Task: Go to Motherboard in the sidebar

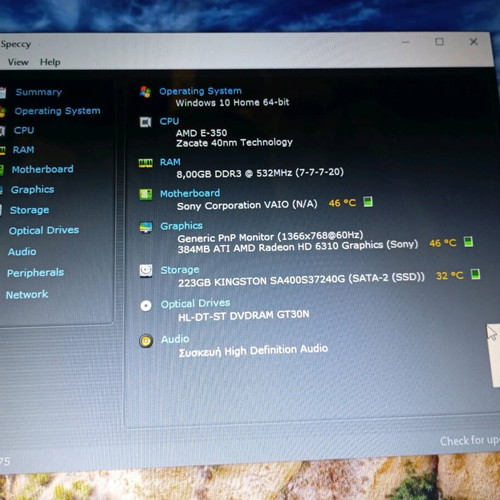Action: pyautogui.click(x=42, y=169)
